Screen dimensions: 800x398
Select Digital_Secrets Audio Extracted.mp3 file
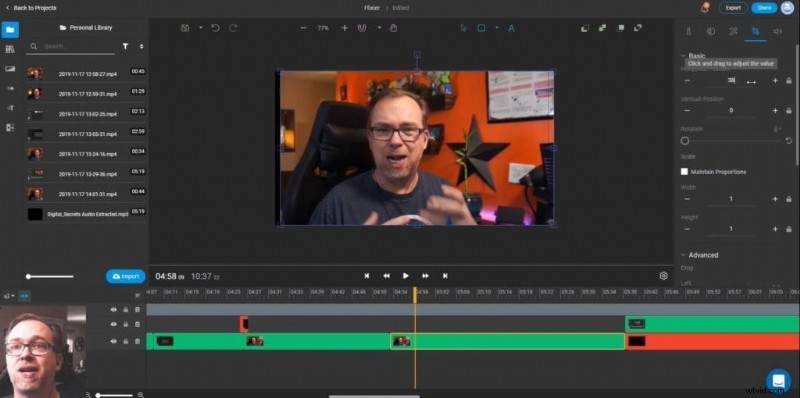coord(87,214)
